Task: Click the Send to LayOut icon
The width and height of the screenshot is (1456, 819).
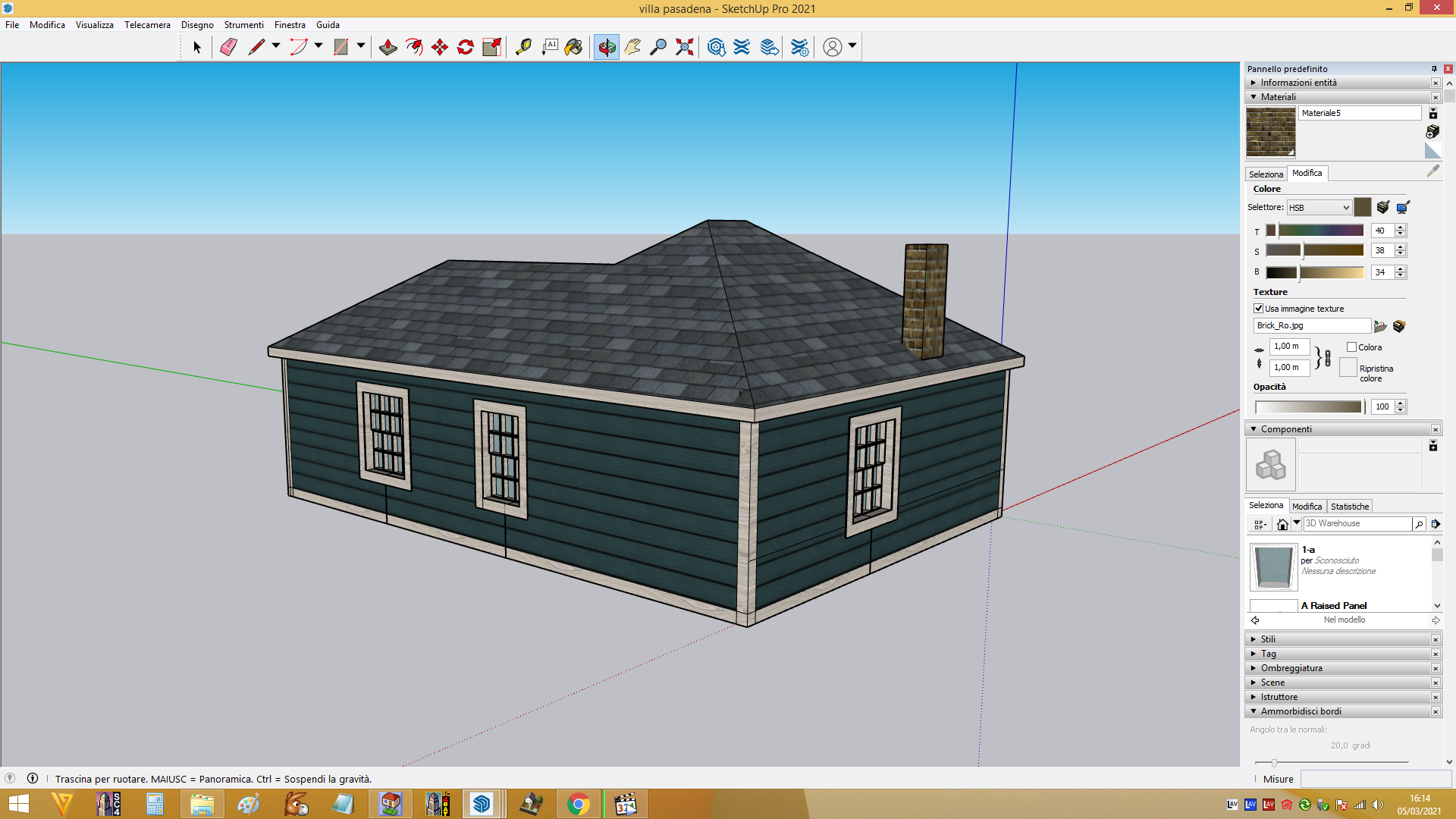Action: pos(770,47)
